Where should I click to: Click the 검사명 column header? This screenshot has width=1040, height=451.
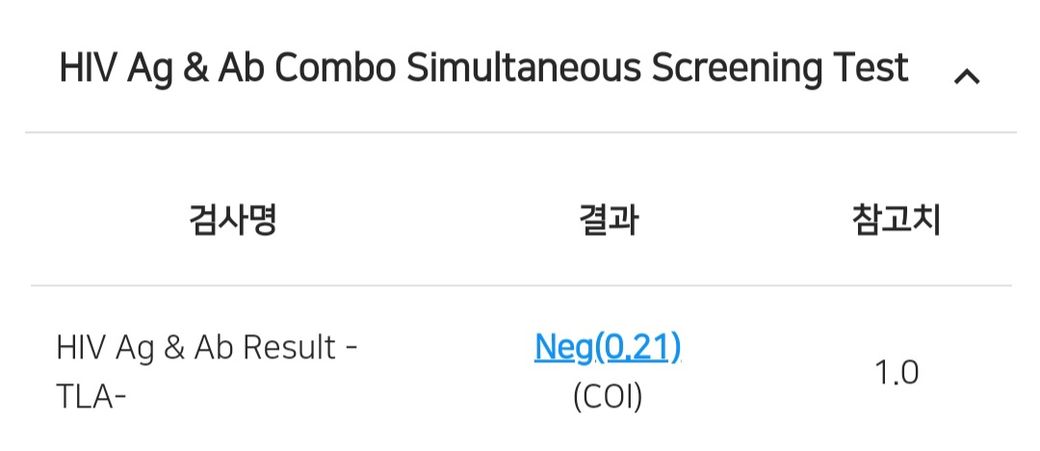tap(232, 220)
